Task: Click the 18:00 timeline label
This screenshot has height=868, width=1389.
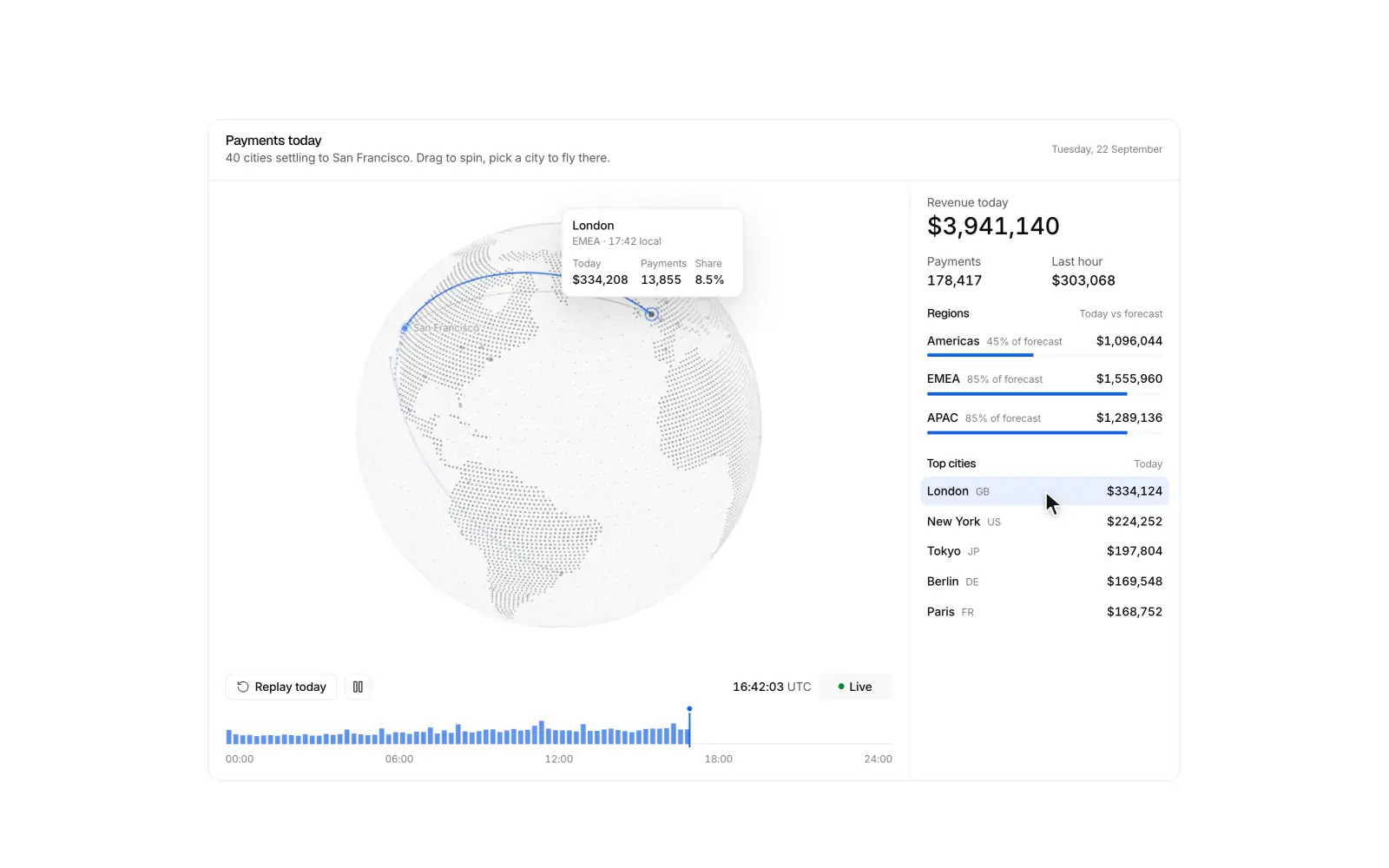Action: (x=719, y=759)
